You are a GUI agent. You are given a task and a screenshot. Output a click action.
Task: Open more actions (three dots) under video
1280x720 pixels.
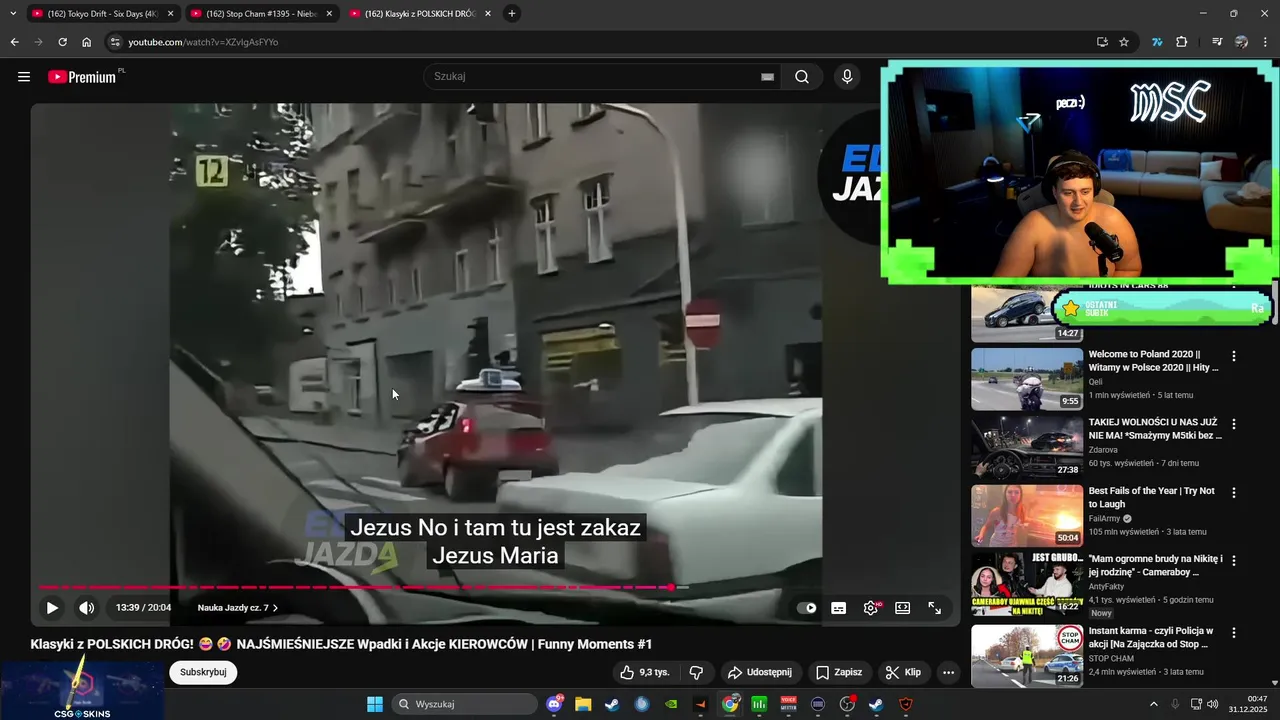coord(948,672)
